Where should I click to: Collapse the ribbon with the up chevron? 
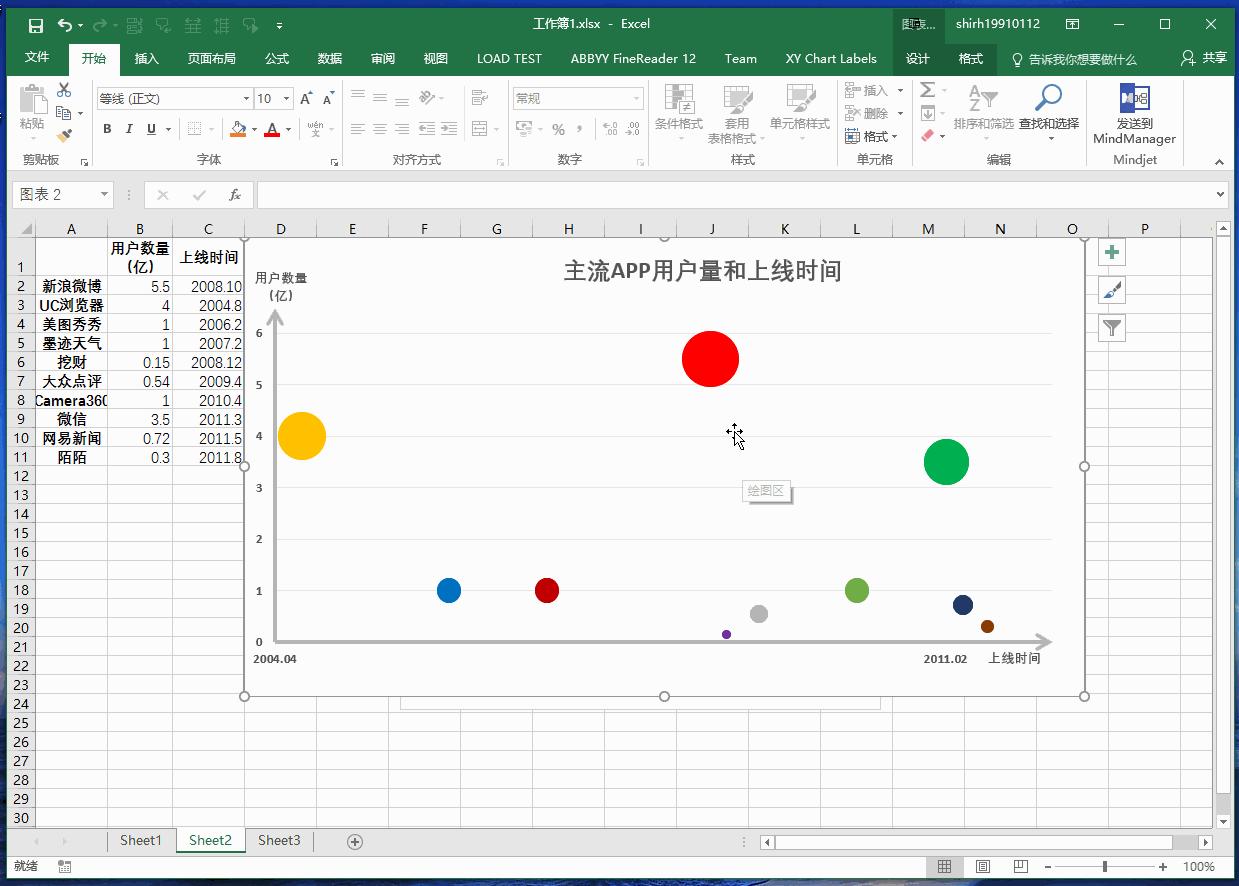1219,161
